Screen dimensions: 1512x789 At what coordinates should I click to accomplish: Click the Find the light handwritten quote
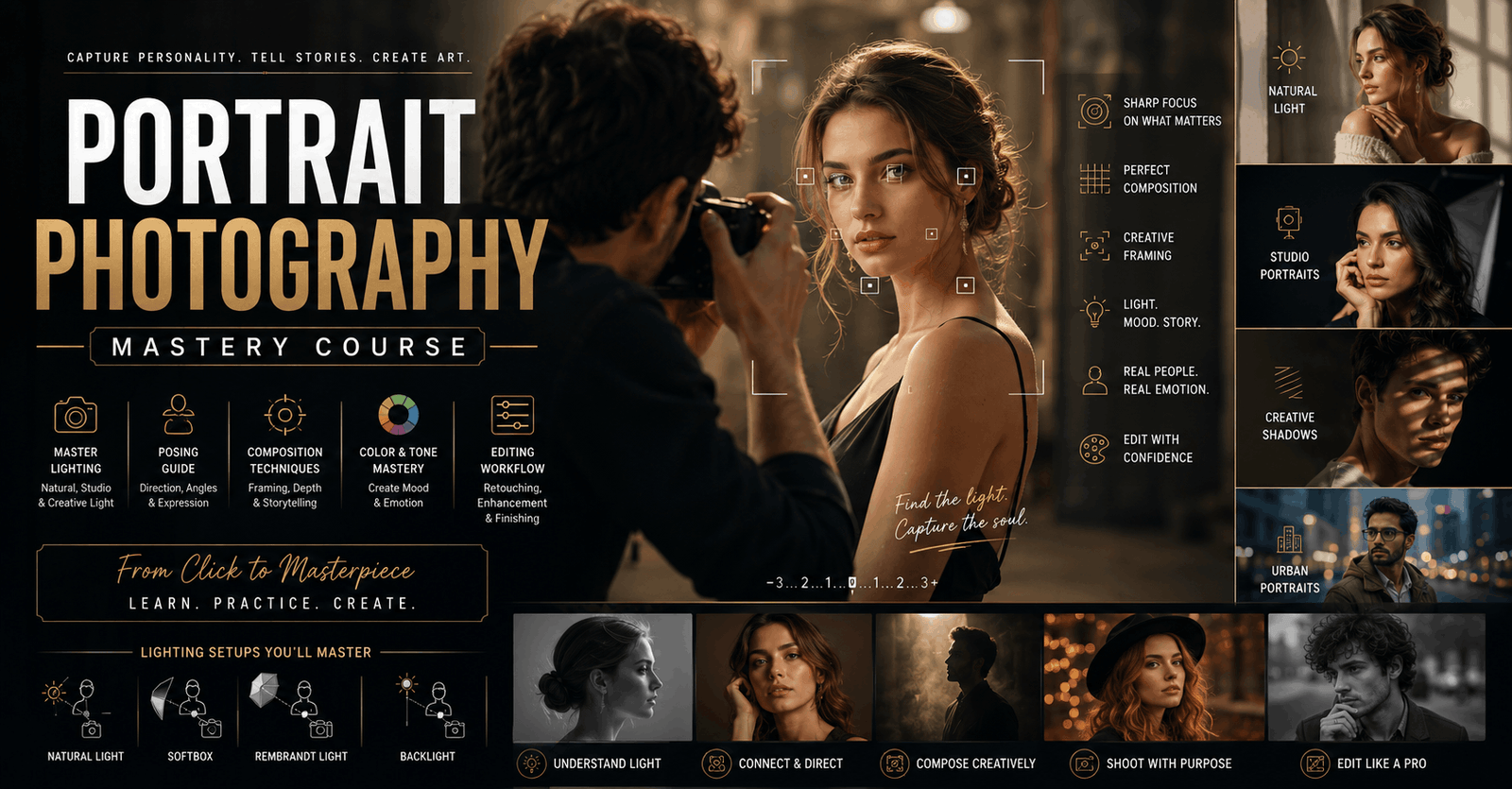[960, 512]
